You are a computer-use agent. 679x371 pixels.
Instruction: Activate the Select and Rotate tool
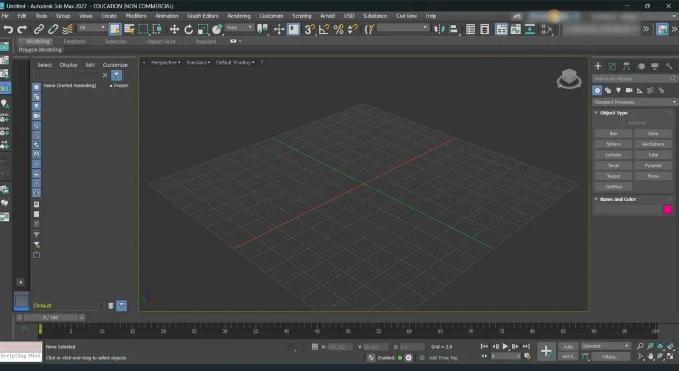coord(188,29)
